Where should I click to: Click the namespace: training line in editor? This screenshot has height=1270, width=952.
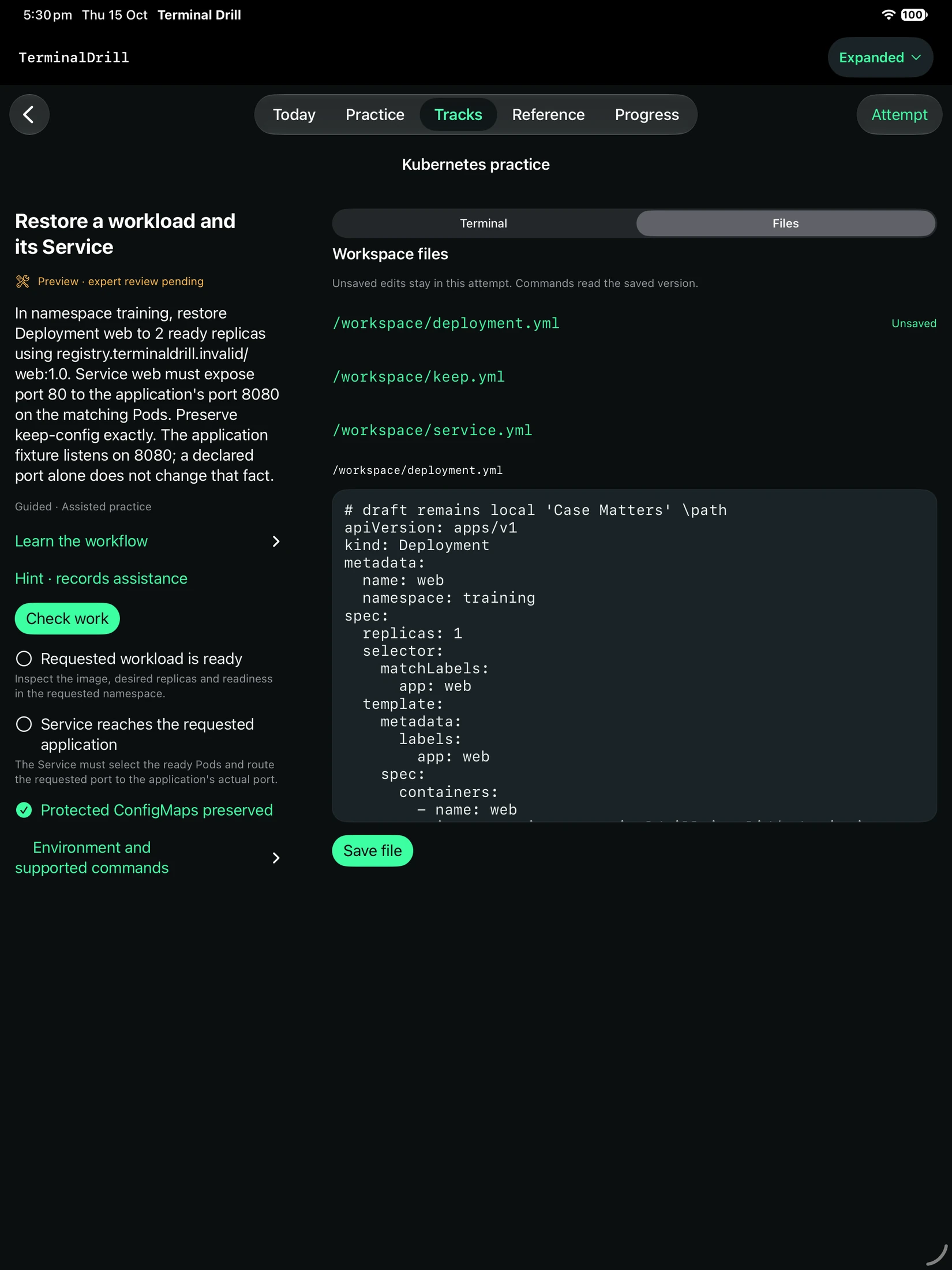pos(448,598)
